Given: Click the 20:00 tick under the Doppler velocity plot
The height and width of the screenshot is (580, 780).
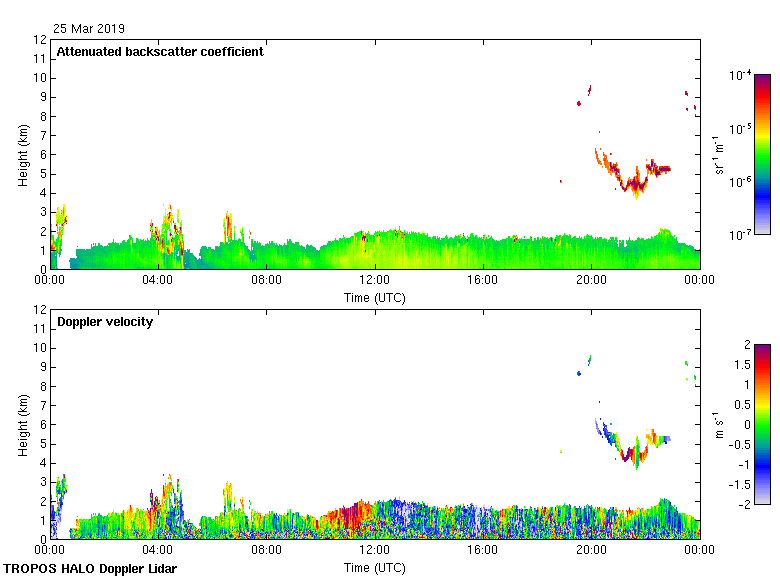Looking at the screenshot, I should (x=591, y=551).
